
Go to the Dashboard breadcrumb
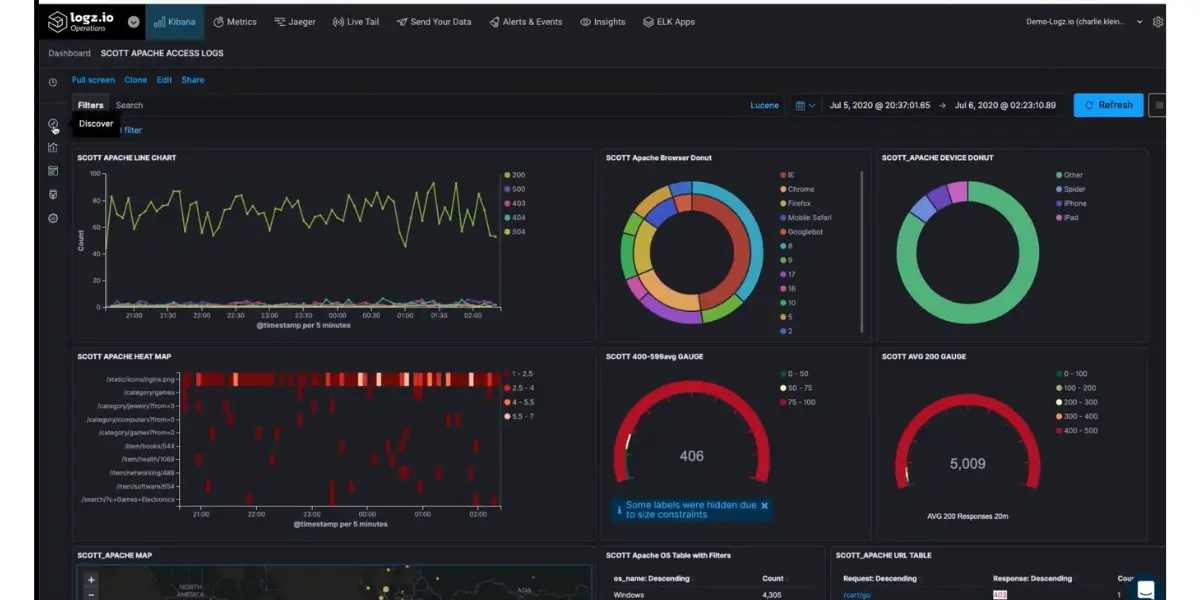pyautogui.click(x=69, y=53)
